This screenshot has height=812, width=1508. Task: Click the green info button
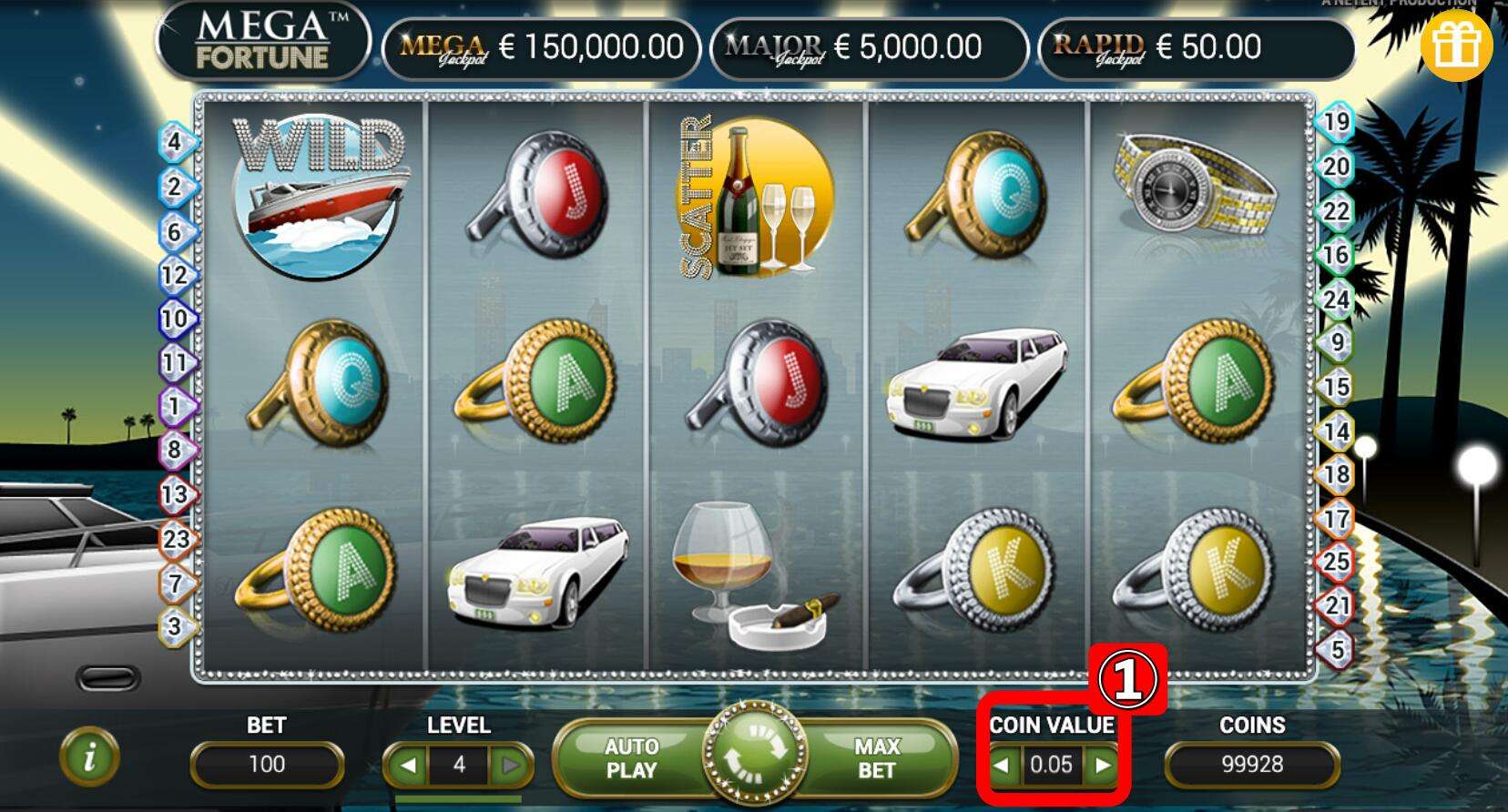89,757
